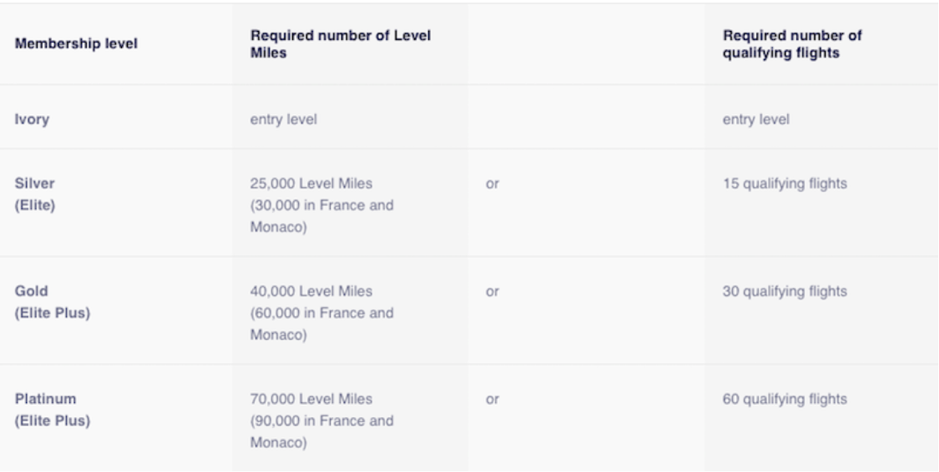
Task: Click the '25,000 Level Miles' cell
Action: click(x=310, y=184)
